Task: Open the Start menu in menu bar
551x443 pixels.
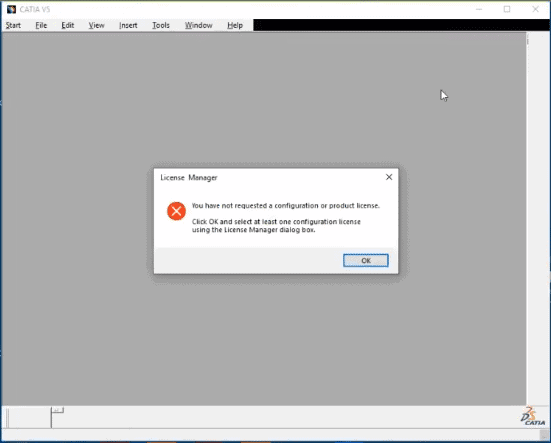Action: (13, 25)
